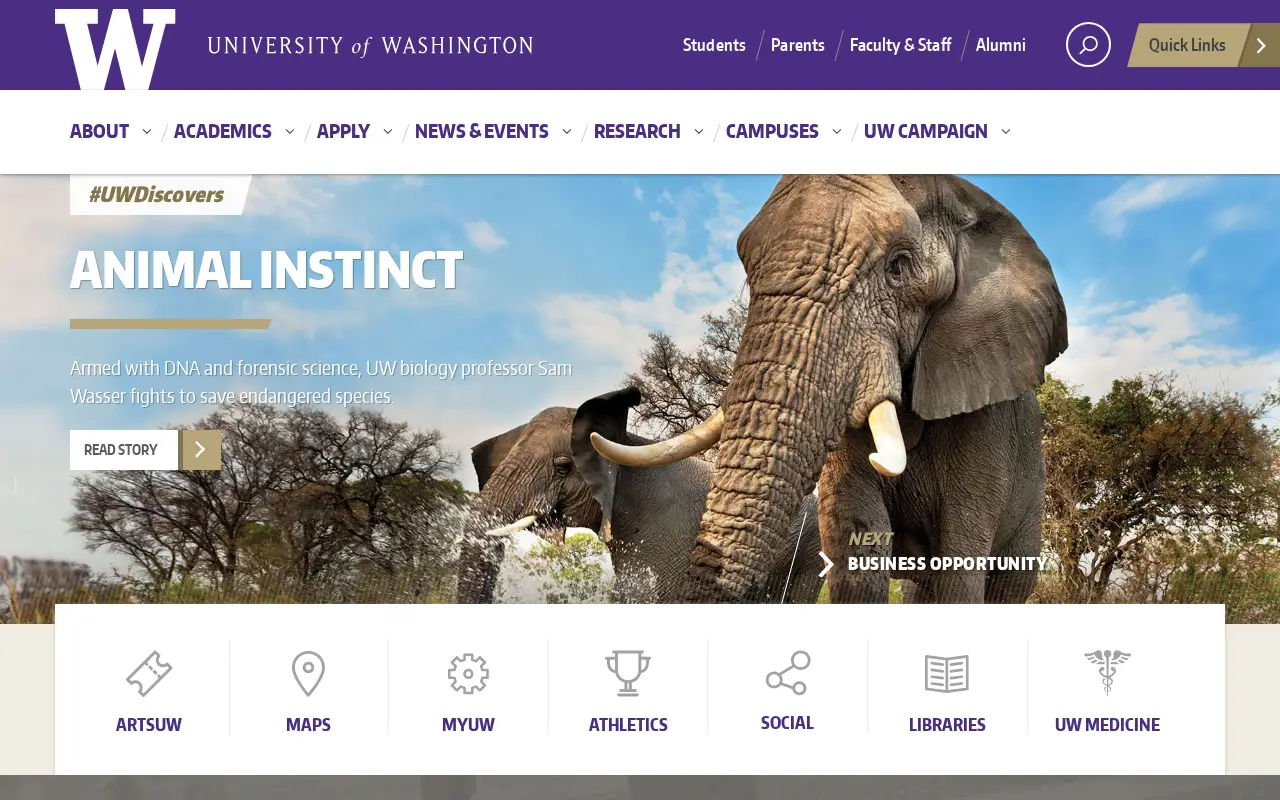Open the LIBRARIES text link
1280x800 pixels.
pyautogui.click(x=947, y=725)
